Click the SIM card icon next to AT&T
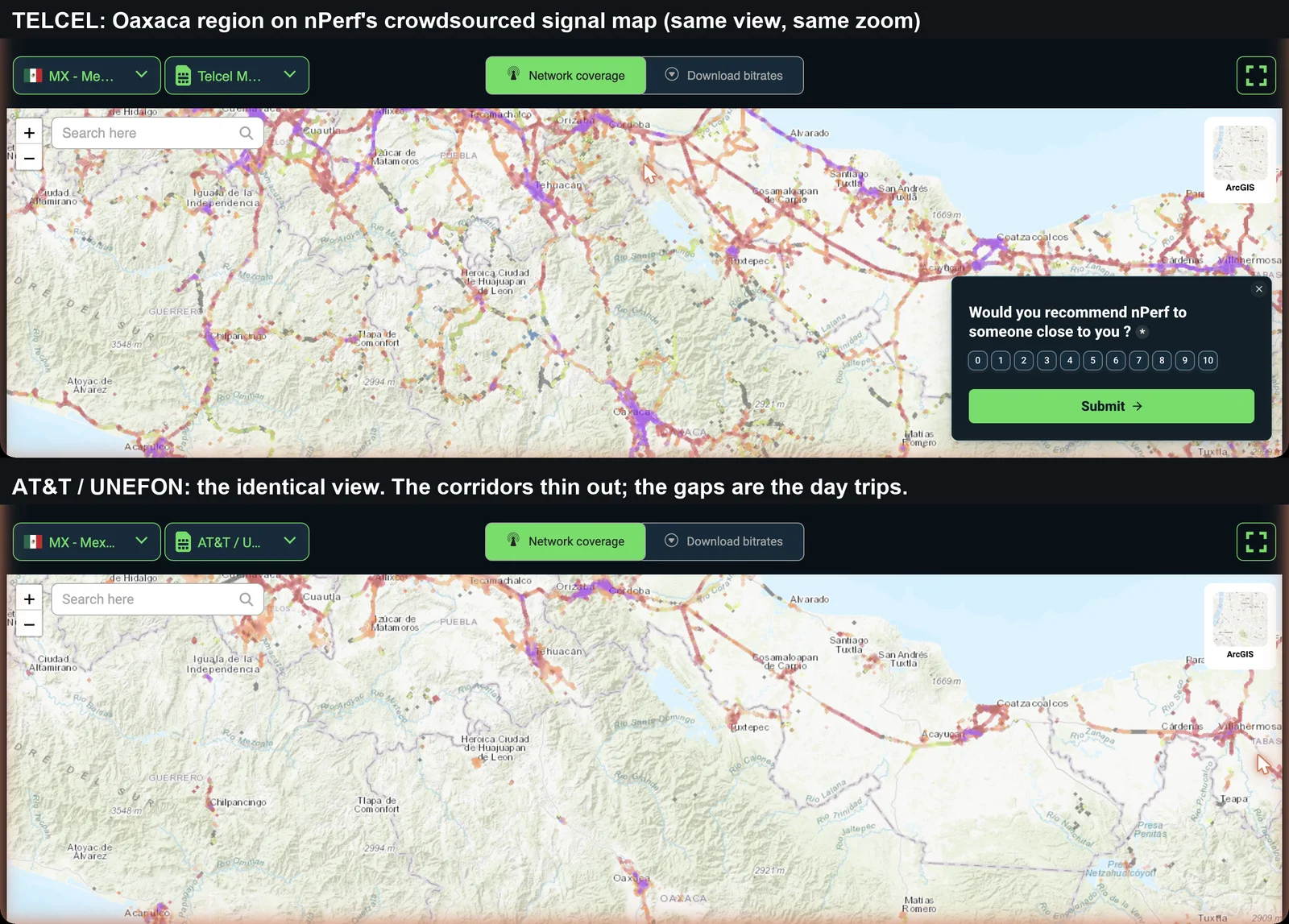This screenshot has height=924, width=1289. [183, 542]
